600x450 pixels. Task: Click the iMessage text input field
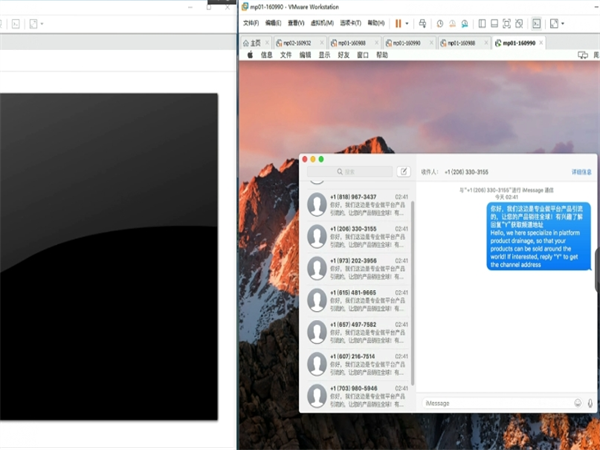pos(495,403)
